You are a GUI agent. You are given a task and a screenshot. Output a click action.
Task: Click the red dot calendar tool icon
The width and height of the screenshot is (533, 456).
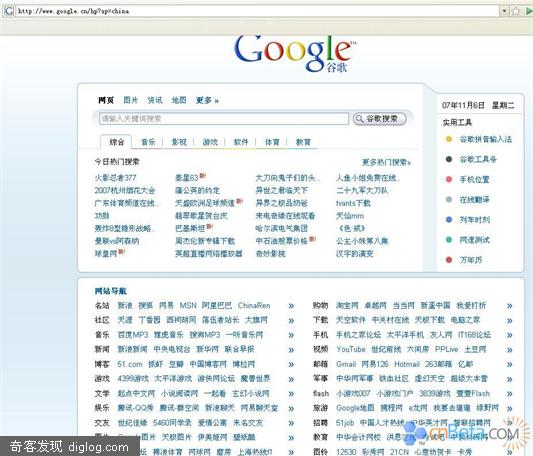pyautogui.click(x=449, y=260)
